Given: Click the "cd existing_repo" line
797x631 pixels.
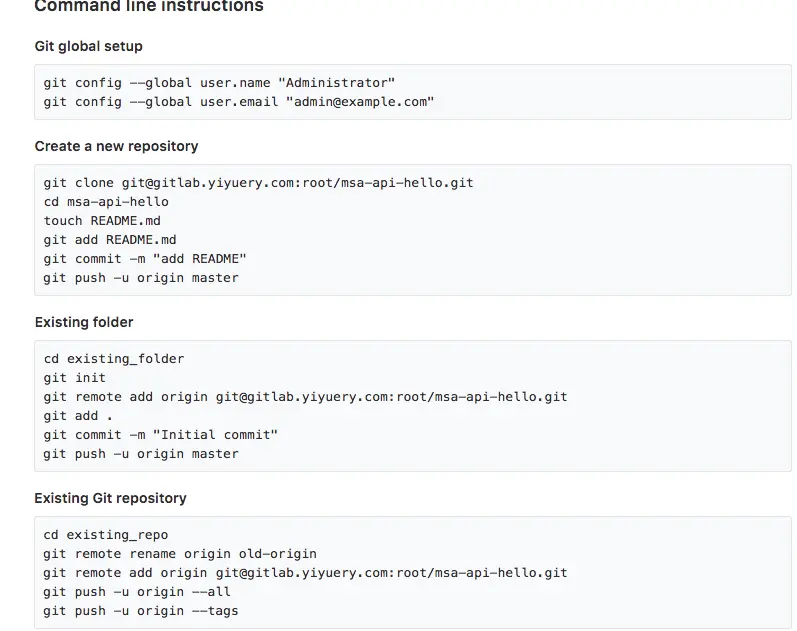Looking at the screenshot, I should (106, 535).
